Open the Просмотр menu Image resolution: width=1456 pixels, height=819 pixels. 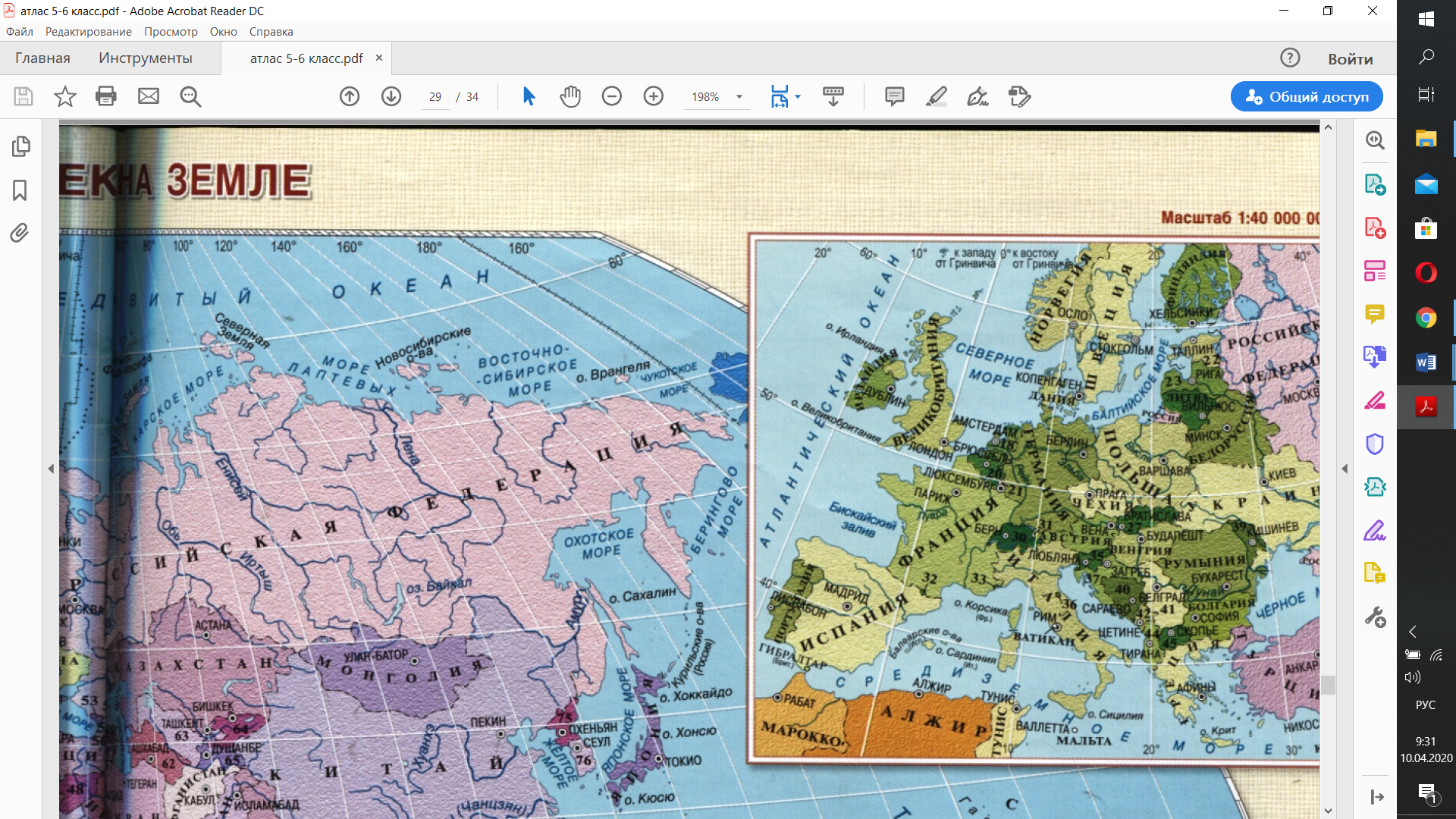[171, 32]
